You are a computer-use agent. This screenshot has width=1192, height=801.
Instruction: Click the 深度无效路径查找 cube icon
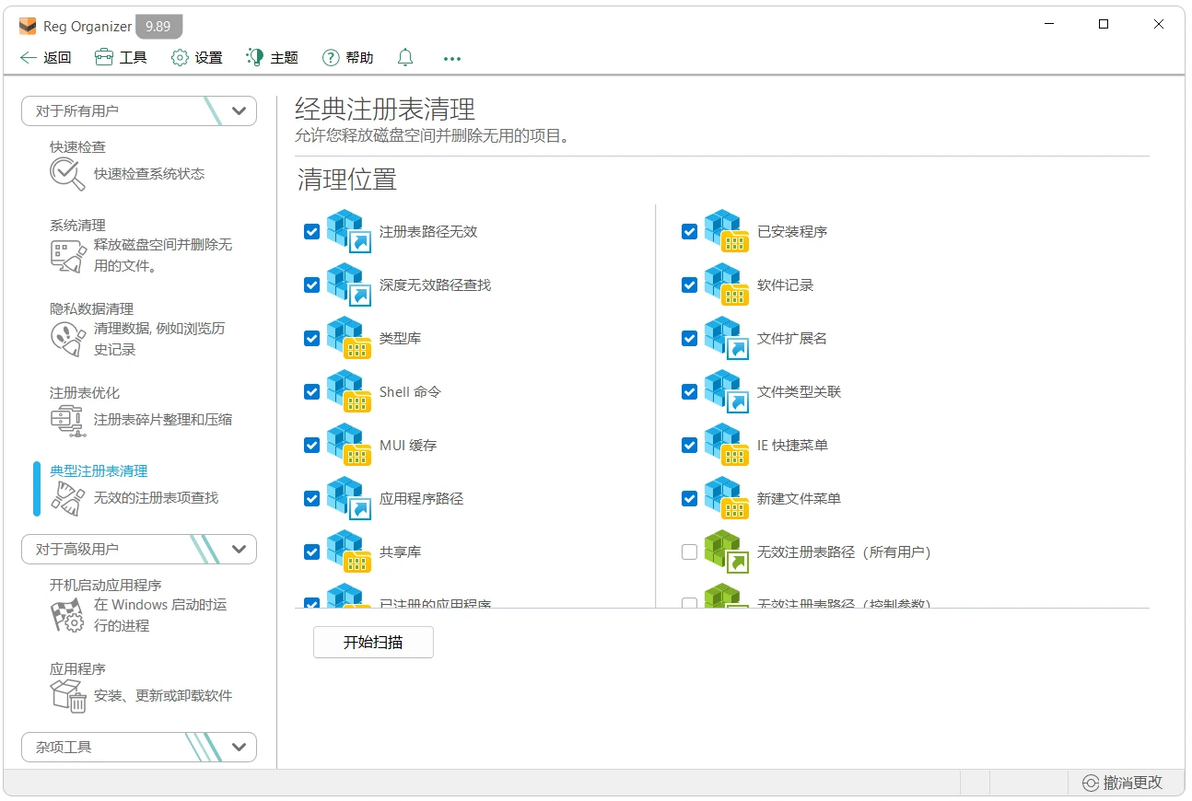tap(349, 284)
